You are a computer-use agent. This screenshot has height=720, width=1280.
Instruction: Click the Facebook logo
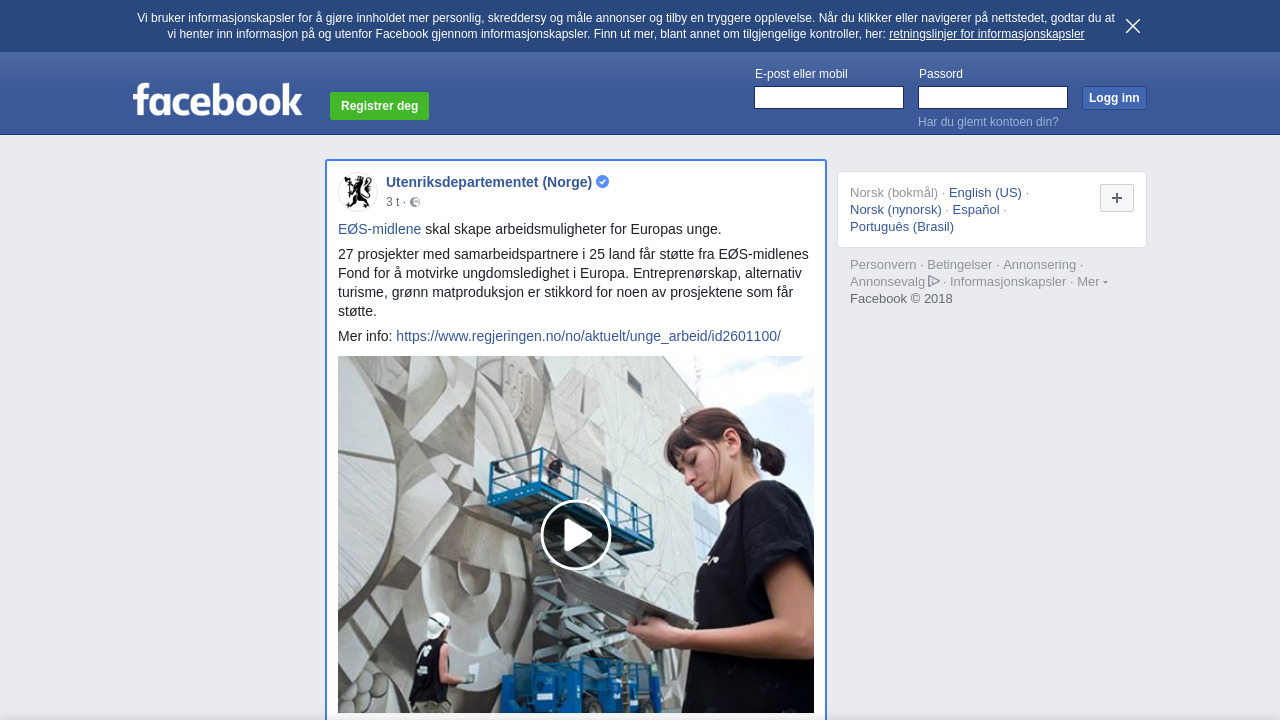pyautogui.click(x=218, y=99)
